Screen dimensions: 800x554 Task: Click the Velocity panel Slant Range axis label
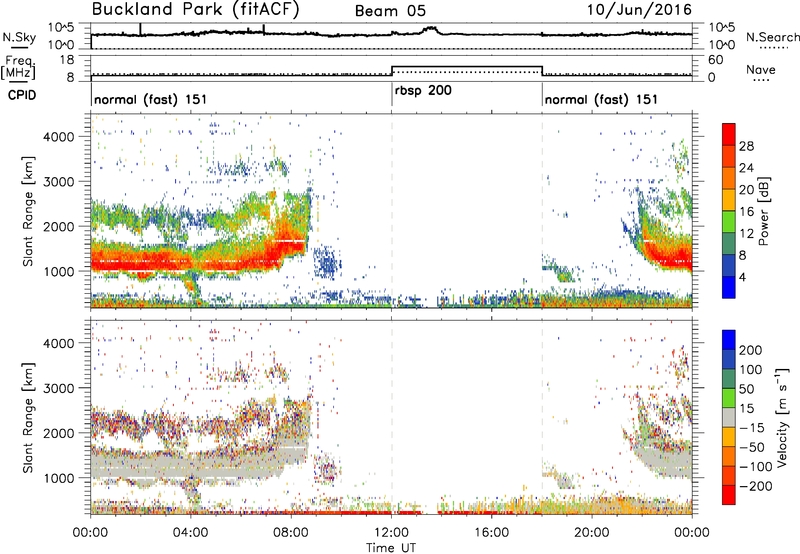(x=28, y=417)
